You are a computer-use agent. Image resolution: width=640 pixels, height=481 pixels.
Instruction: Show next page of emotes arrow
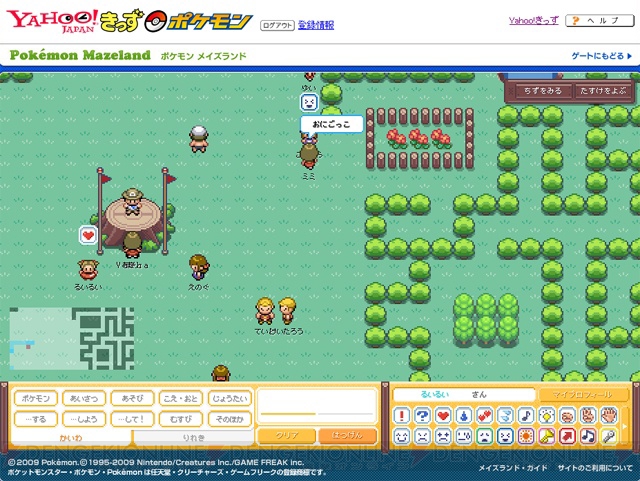pos(624,426)
